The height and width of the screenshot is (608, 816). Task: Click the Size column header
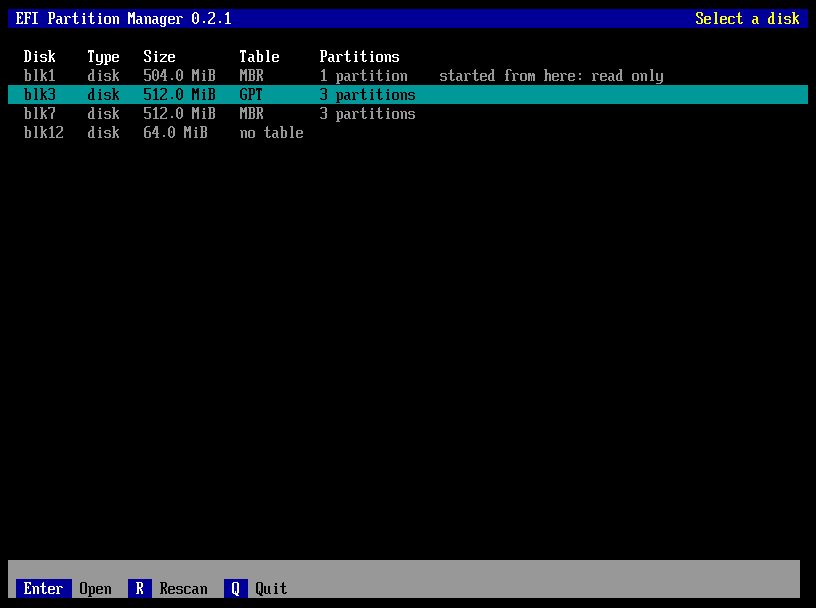[x=159, y=57]
